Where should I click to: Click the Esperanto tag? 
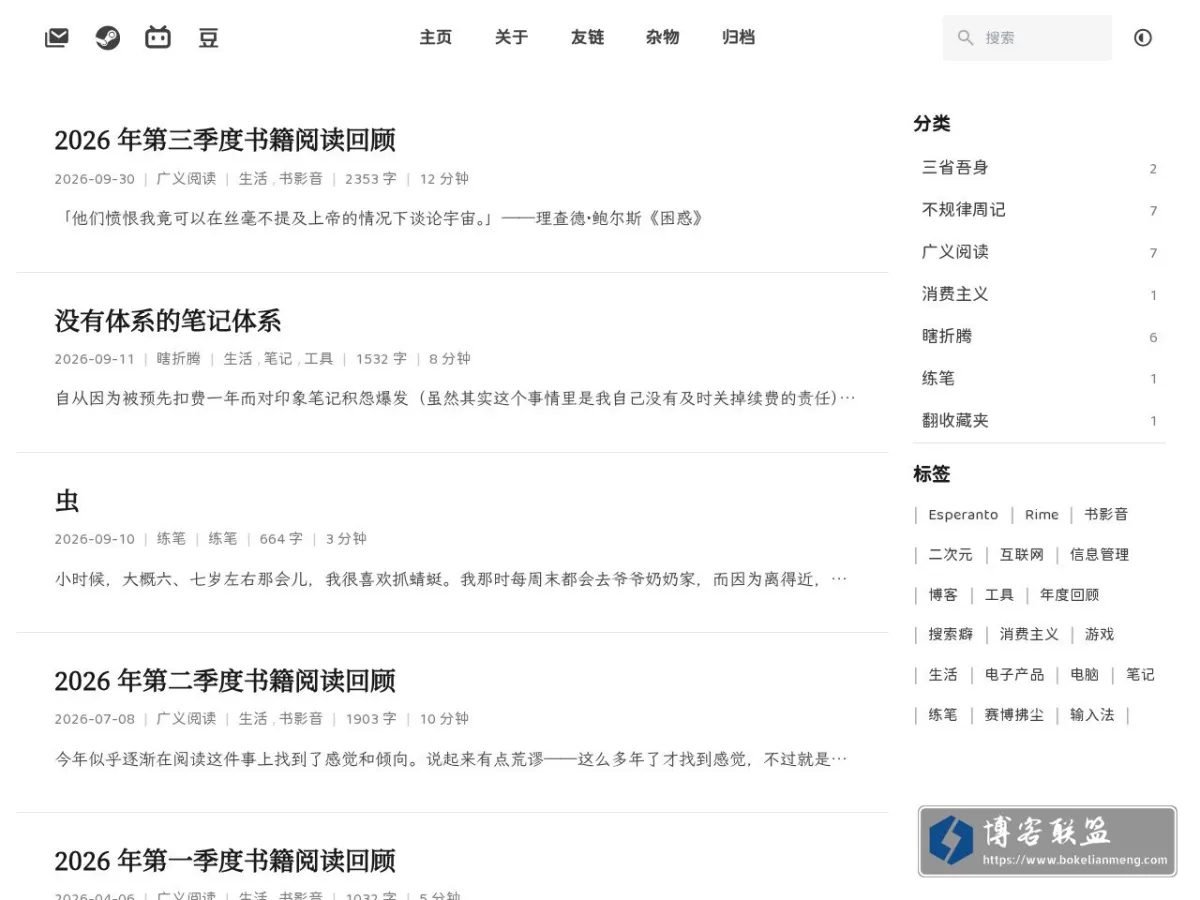tap(963, 515)
